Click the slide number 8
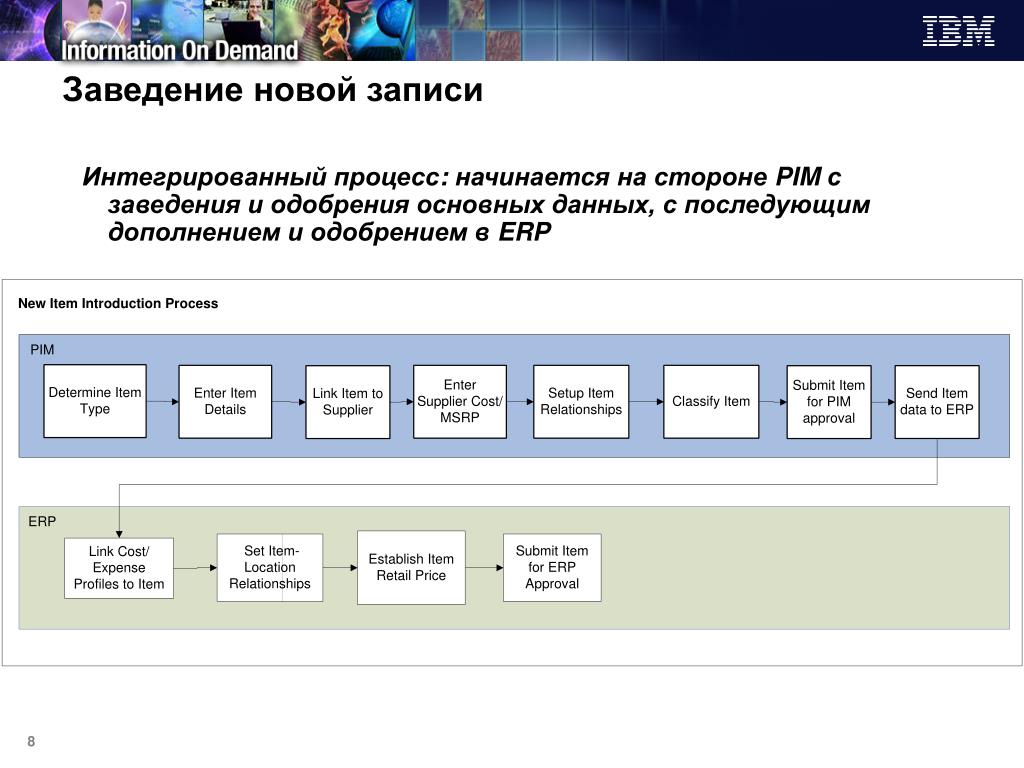 pyautogui.click(x=31, y=741)
